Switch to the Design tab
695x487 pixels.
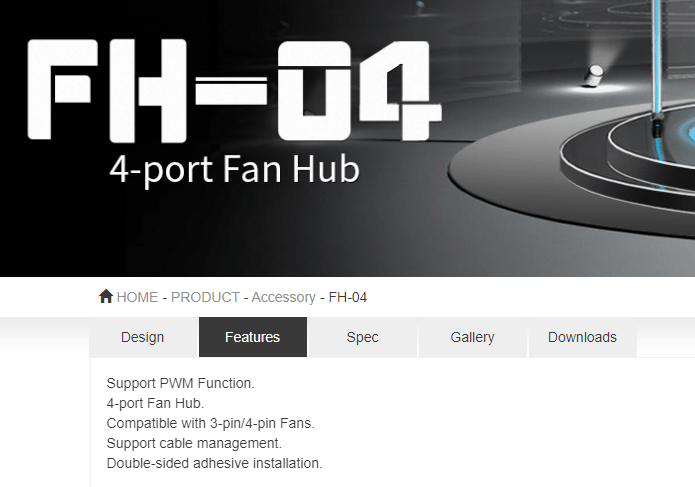click(x=143, y=337)
